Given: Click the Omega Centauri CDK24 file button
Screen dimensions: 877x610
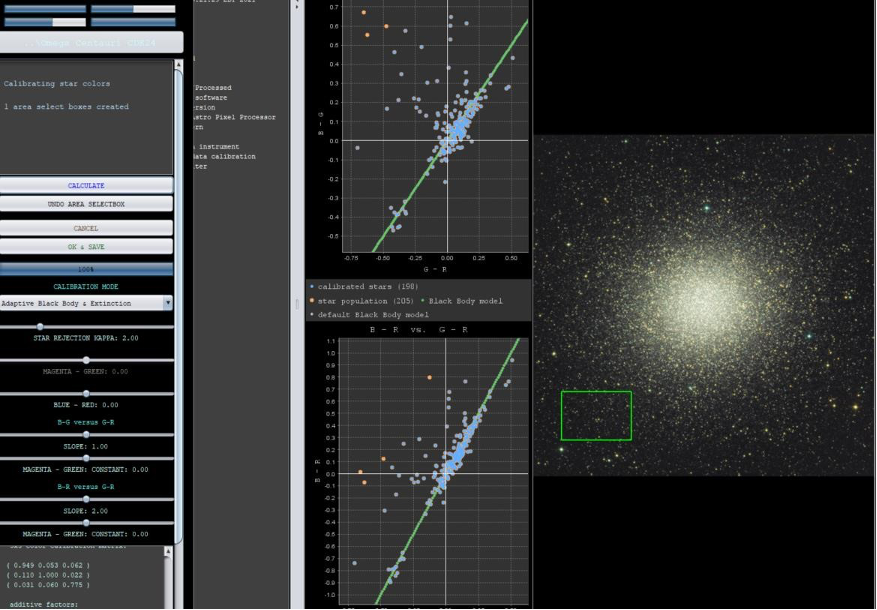Looking at the screenshot, I should [91, 42].
